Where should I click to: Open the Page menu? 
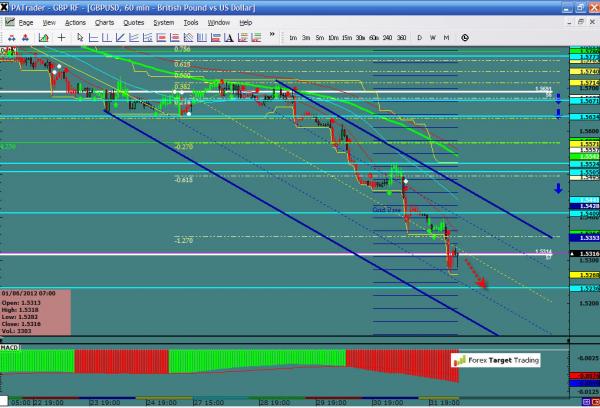pyautogui.click(x=25, y=21)
